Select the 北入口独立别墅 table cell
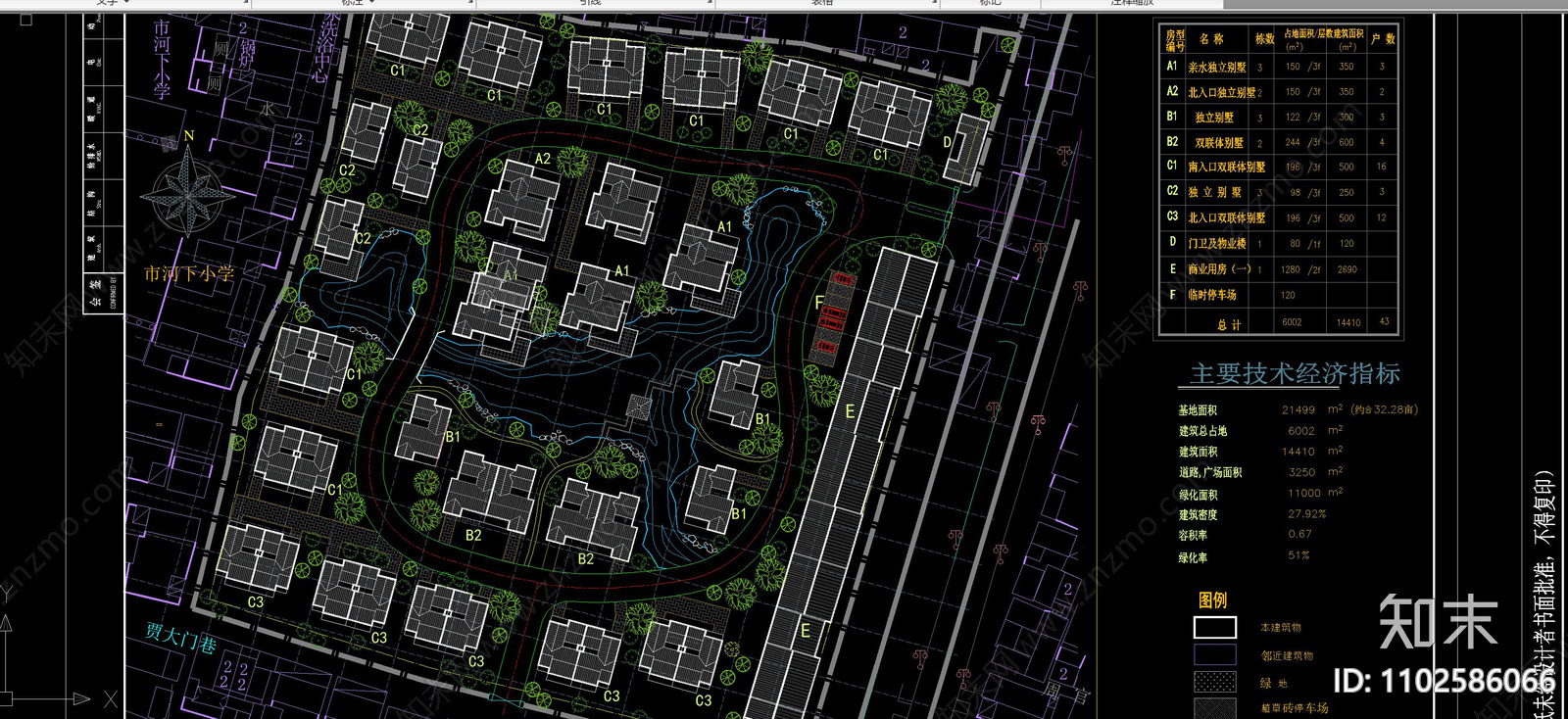The height and width of the screenshot is (719, 1568). coord(1221,92)
